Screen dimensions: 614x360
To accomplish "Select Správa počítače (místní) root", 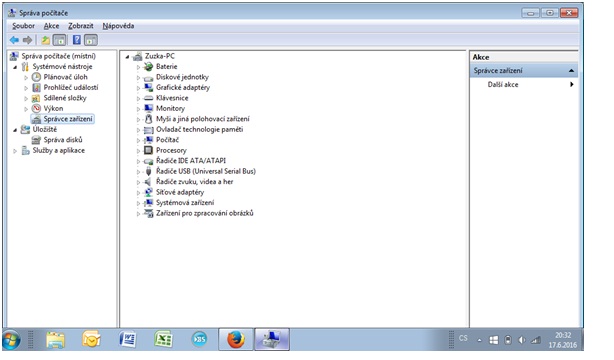I will click(58, 56).
